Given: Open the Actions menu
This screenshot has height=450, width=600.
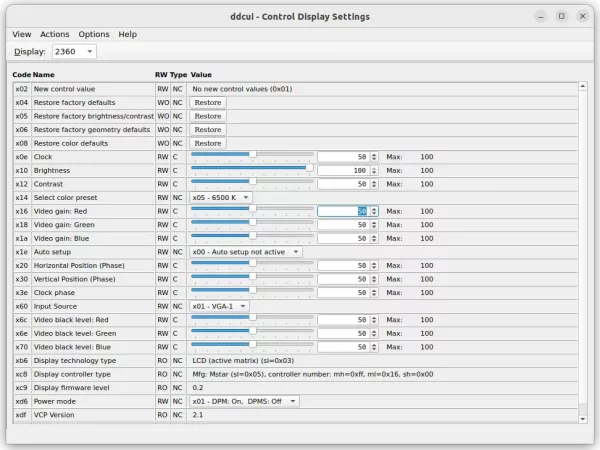Looking at the screenshot, I should pyautogui.click(x=55, y=34).
